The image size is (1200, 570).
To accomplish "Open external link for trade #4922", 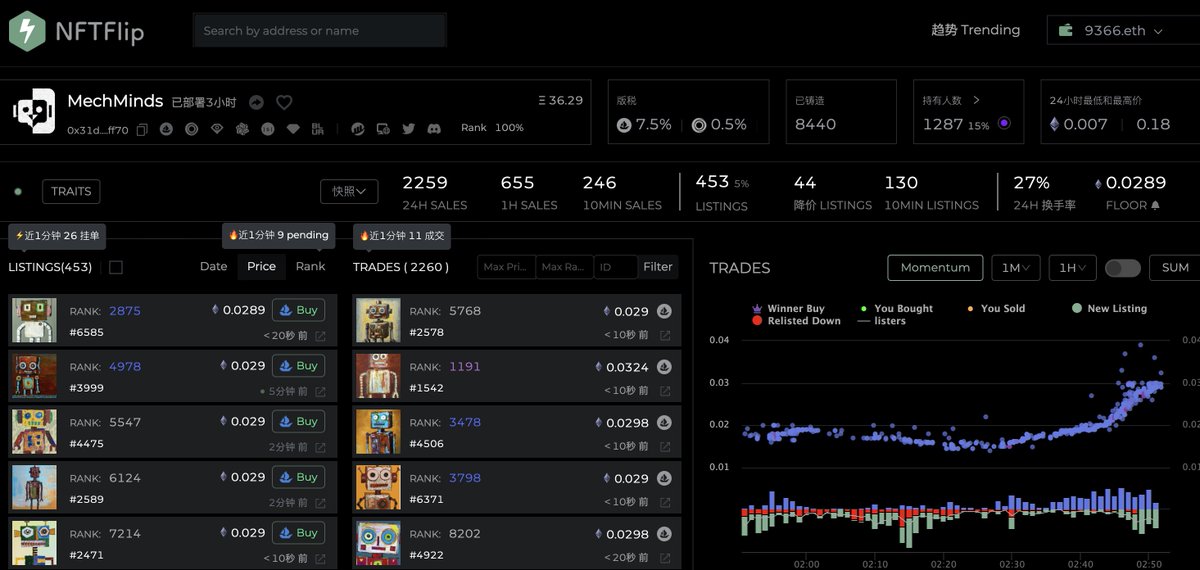I will point(665,559).
